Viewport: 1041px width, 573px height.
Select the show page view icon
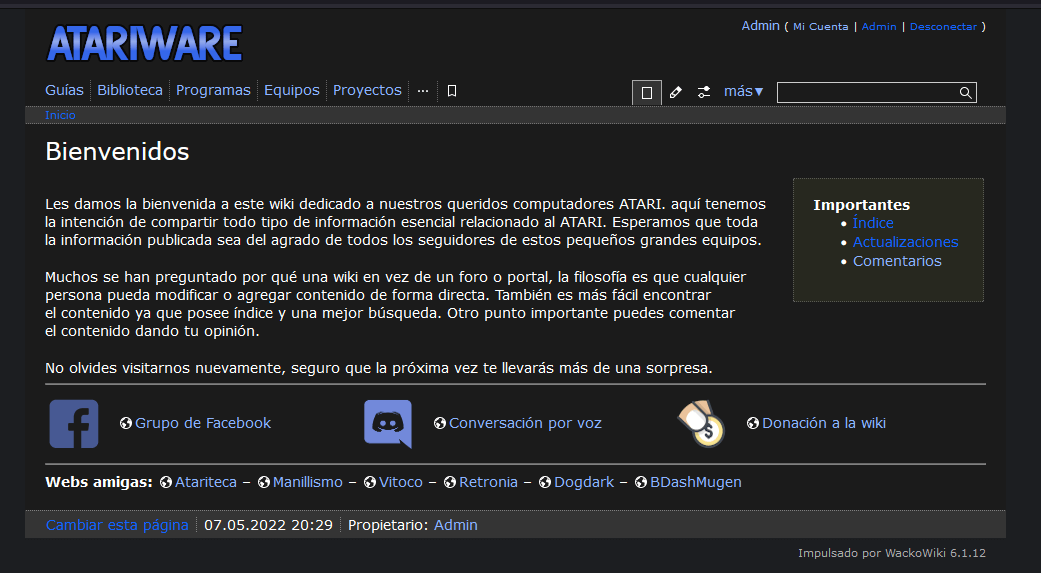[647, 93]
